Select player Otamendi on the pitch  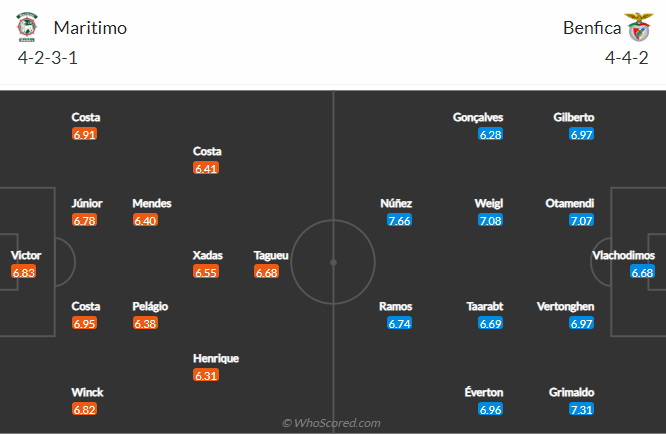tap(569, 203)
